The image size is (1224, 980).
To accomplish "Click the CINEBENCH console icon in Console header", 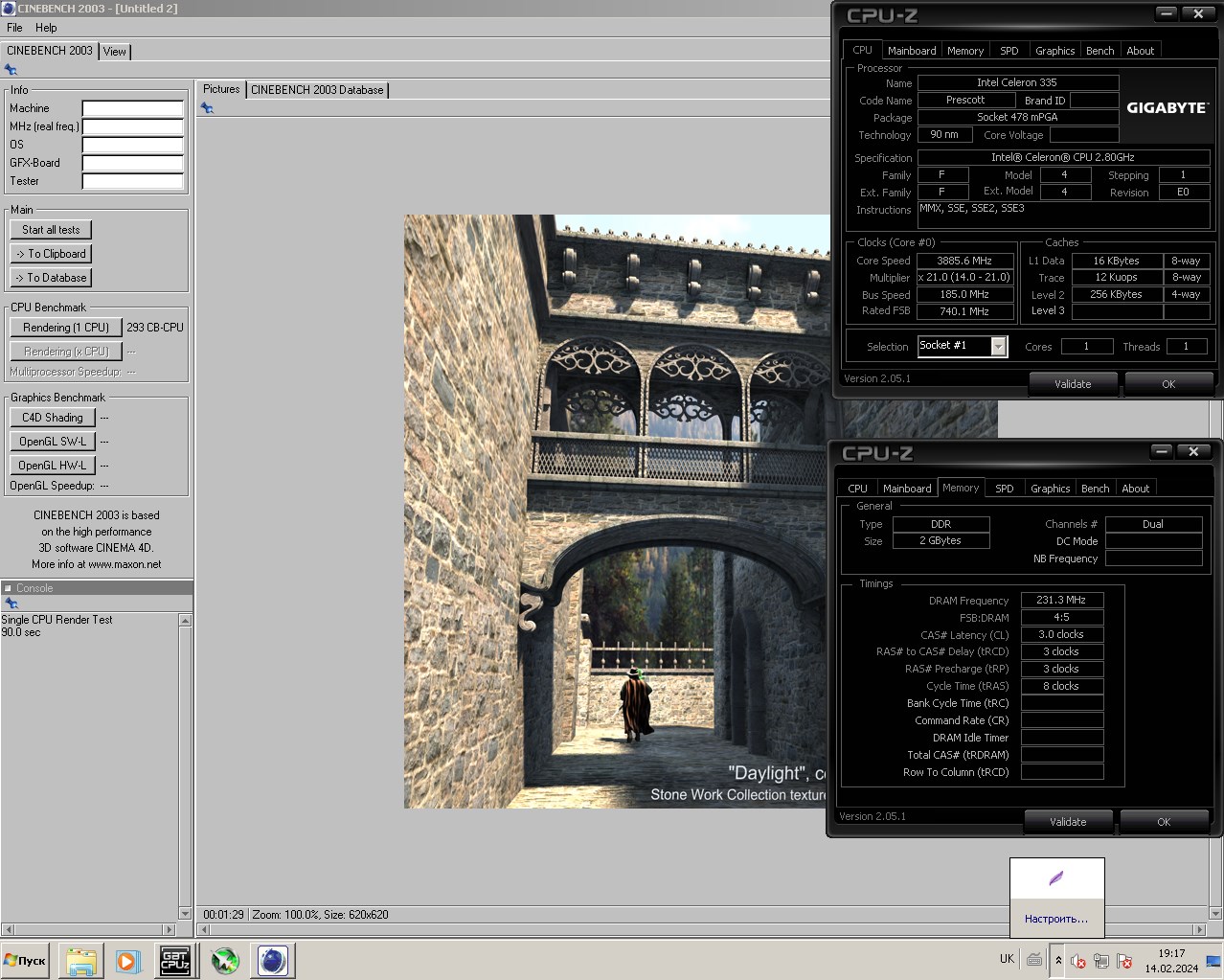I will point(8,588).
